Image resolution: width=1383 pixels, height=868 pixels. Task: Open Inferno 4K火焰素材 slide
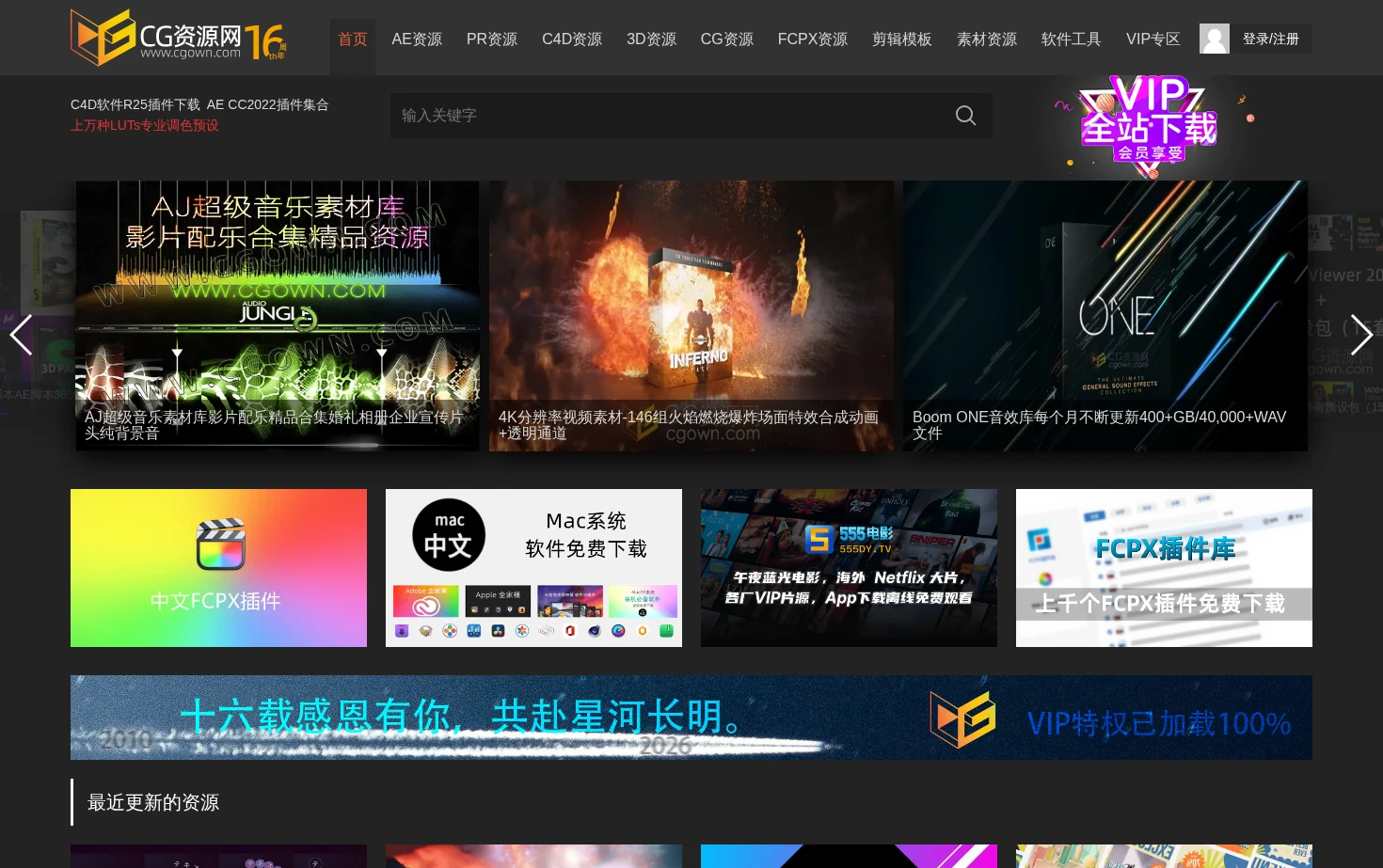[x=691, y=315]
